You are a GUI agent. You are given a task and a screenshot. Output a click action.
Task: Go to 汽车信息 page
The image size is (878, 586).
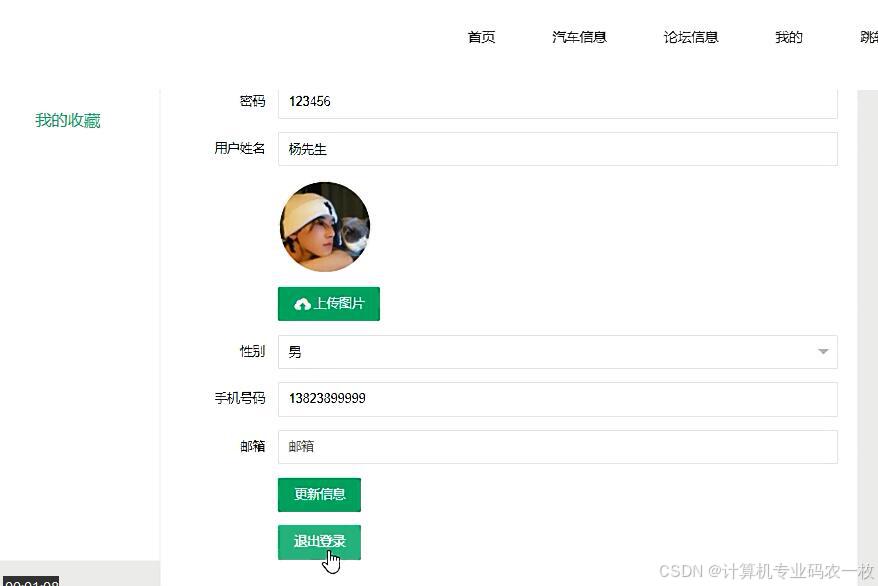coord(579,37)
